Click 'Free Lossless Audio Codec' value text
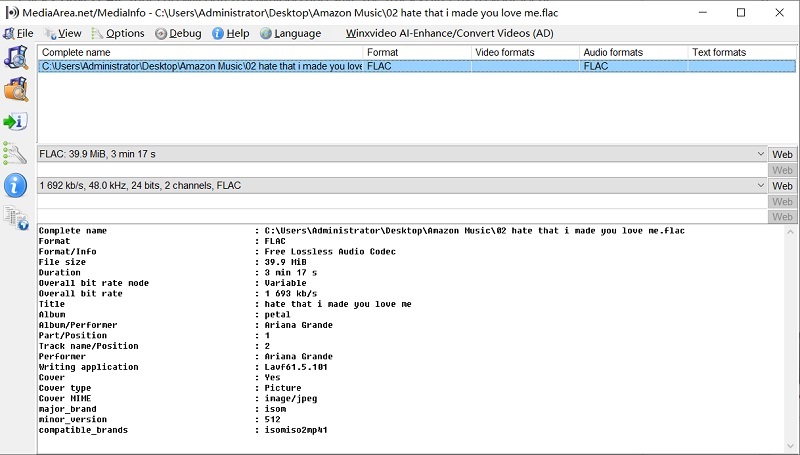The height and width of the screenshot is (455, 800). click(x=330, y=251)
